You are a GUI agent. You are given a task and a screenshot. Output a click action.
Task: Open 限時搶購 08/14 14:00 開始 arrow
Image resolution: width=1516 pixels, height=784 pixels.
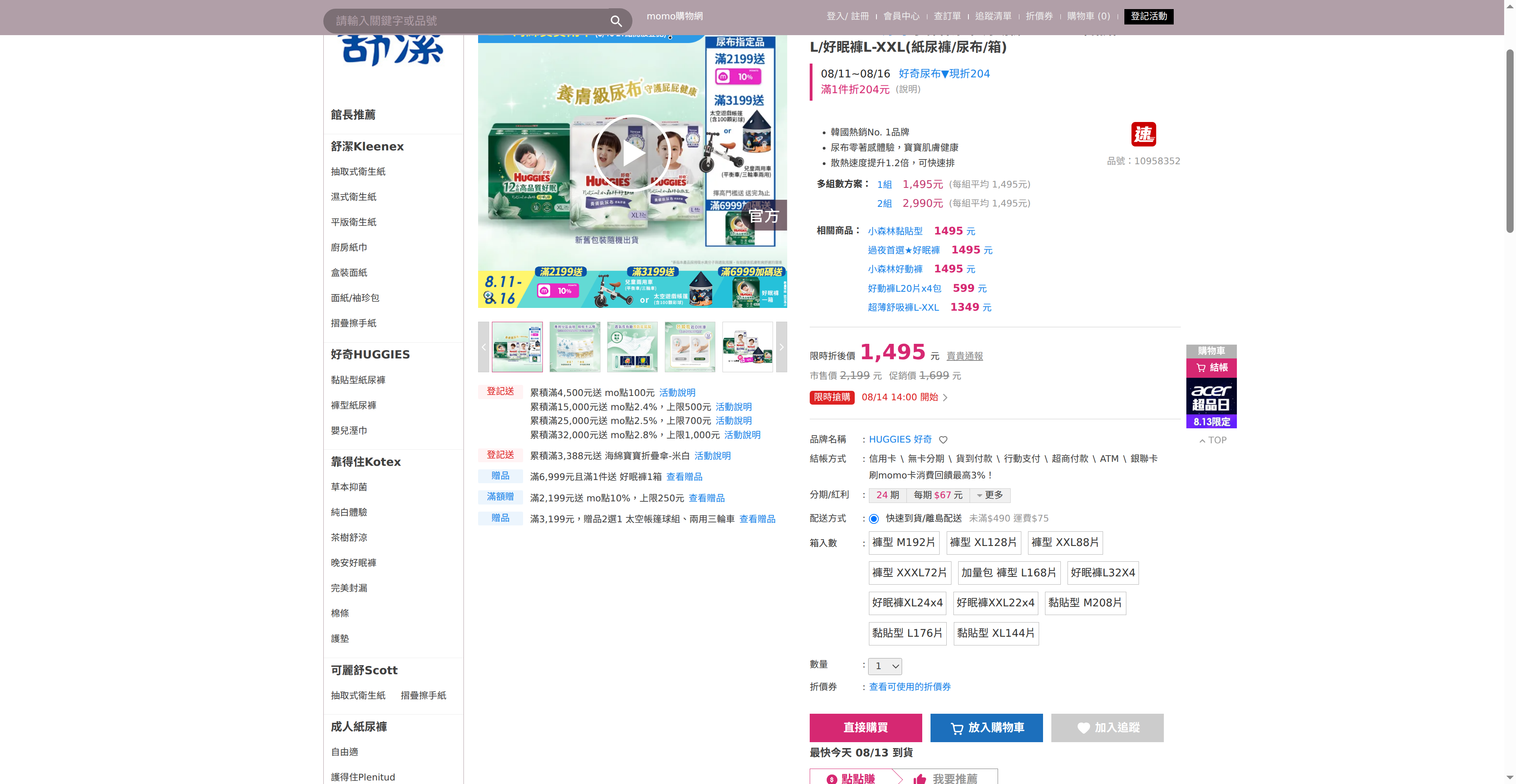[x=945, y=398]
